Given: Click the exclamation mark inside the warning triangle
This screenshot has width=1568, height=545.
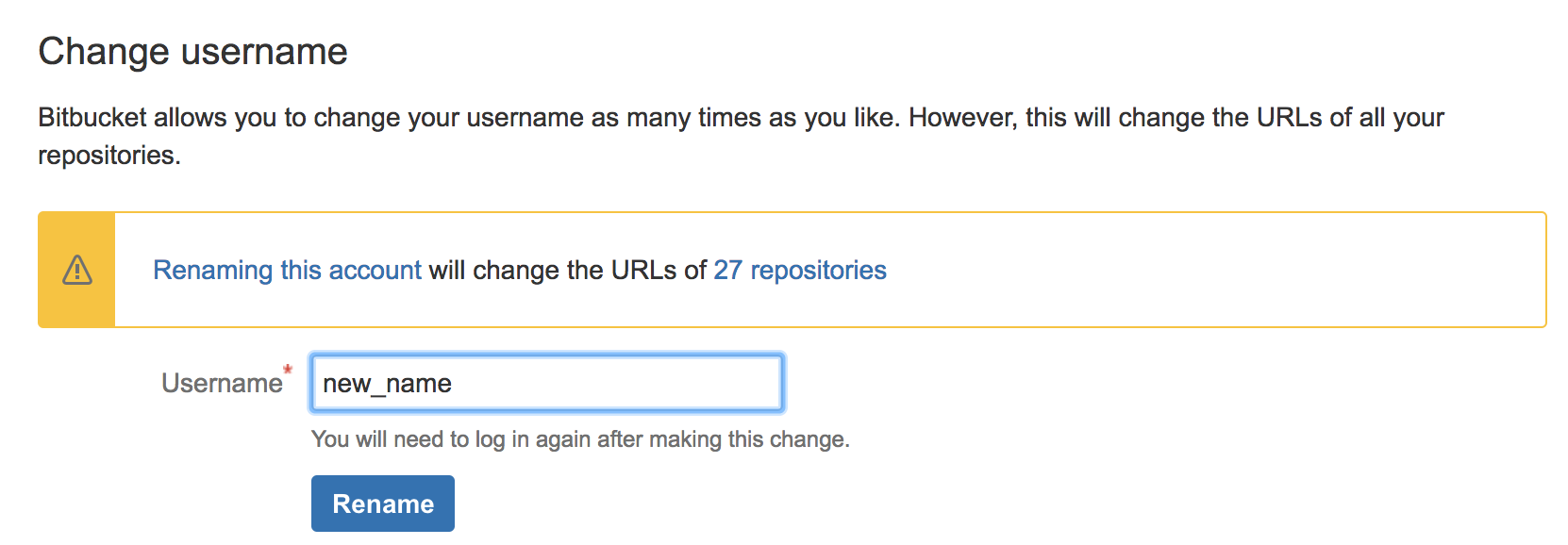Looking at the screenshot, I should click(75, 272).
